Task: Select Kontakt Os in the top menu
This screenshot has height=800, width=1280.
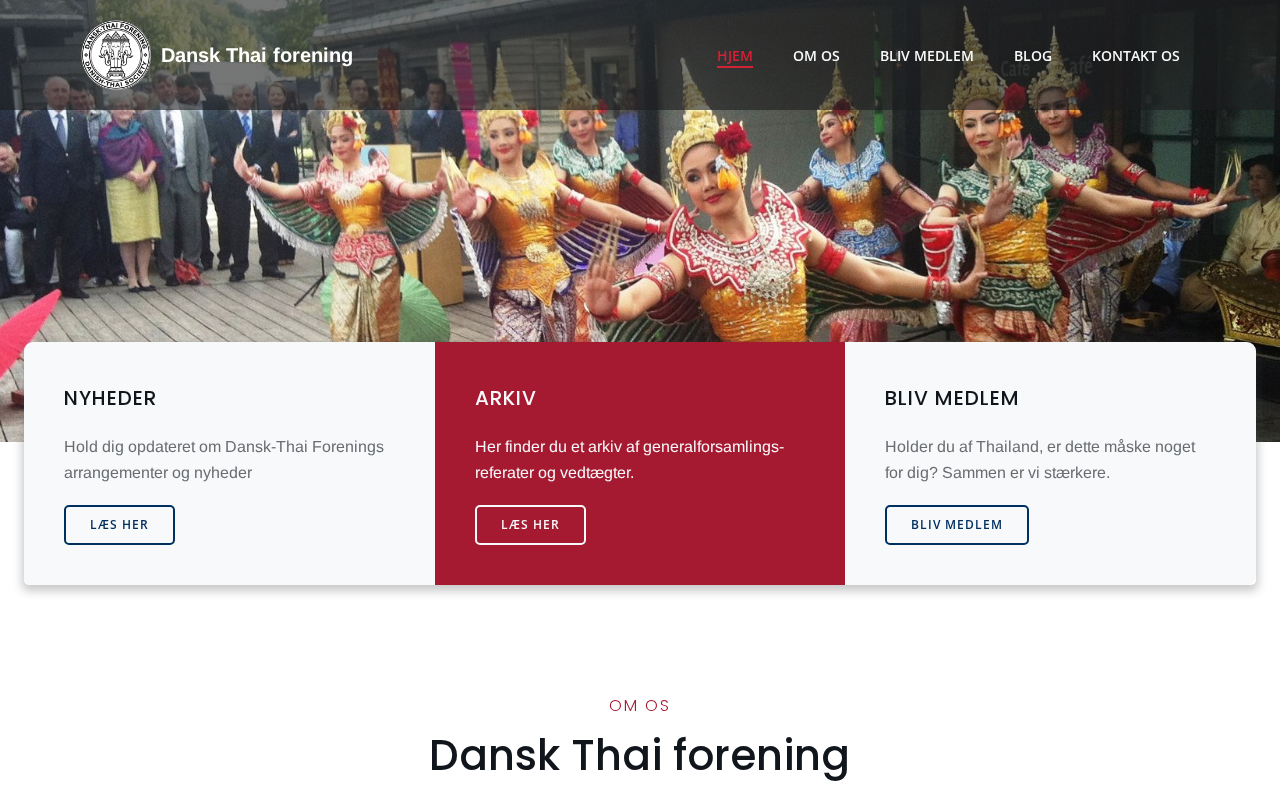Action: [1136, 56]
